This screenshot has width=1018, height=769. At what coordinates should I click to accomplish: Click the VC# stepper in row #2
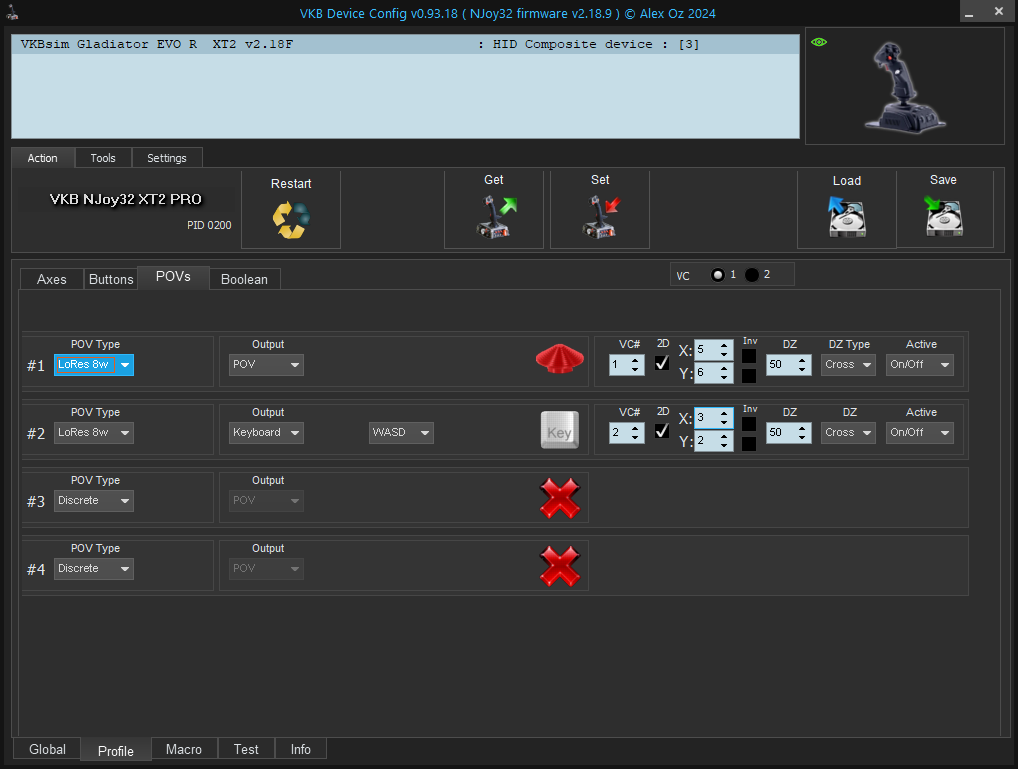click(627, 433)
